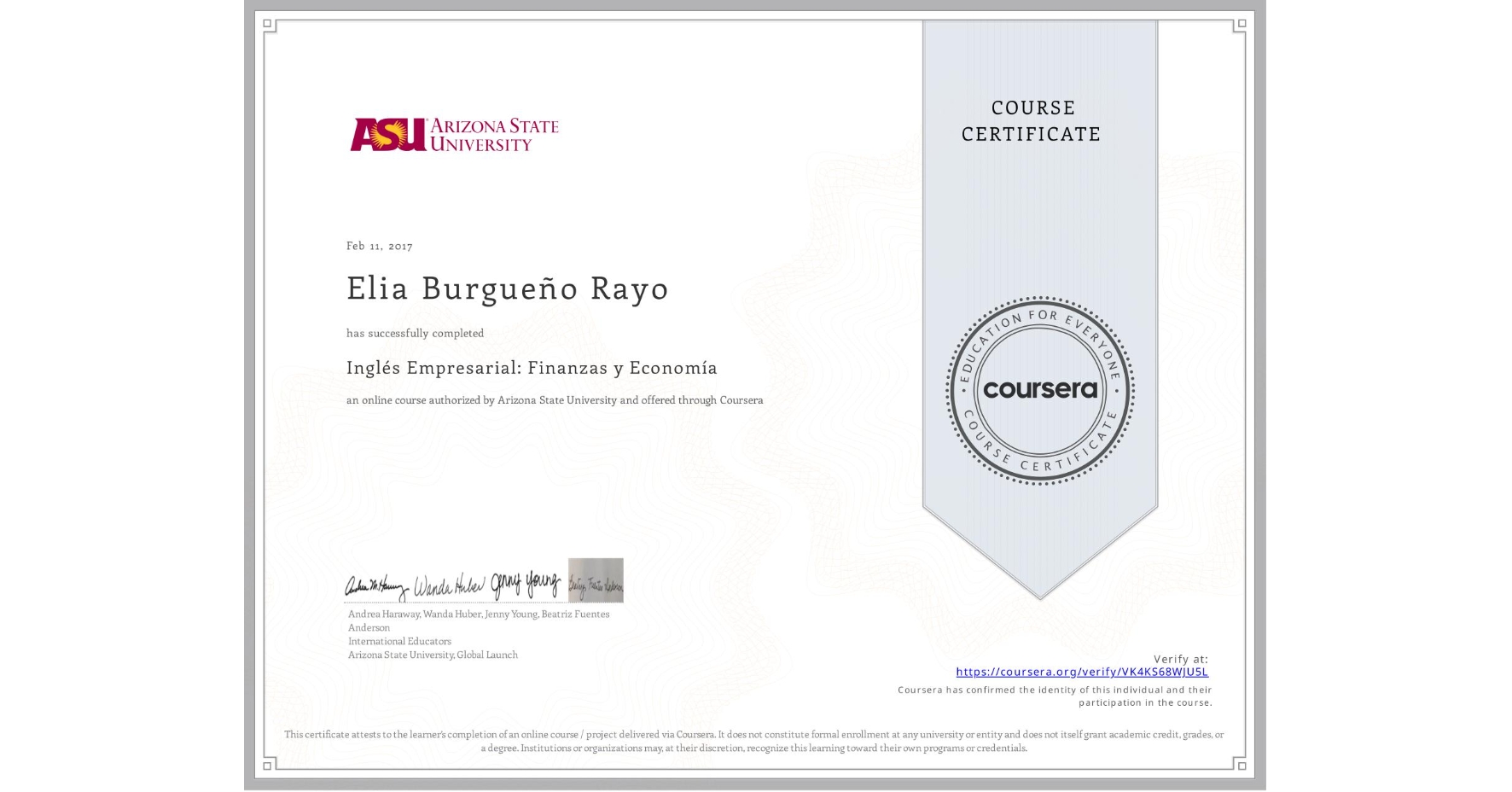Screen dimensions: 1512x792
Task: Click the name Elia Burgueño Rayo
Action: [508, 288]
